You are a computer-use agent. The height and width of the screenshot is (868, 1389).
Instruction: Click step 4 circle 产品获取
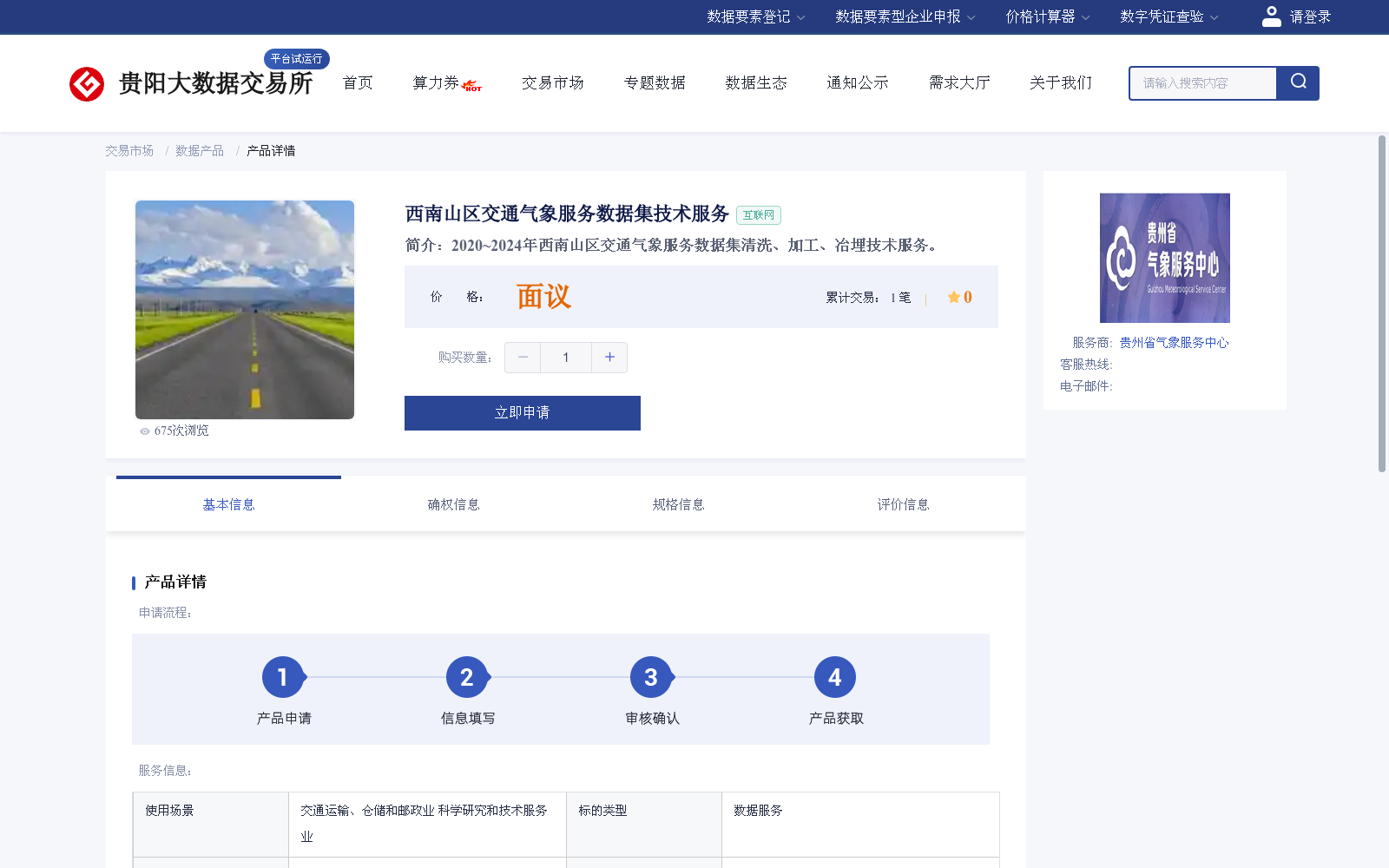[x=835, y=677]
